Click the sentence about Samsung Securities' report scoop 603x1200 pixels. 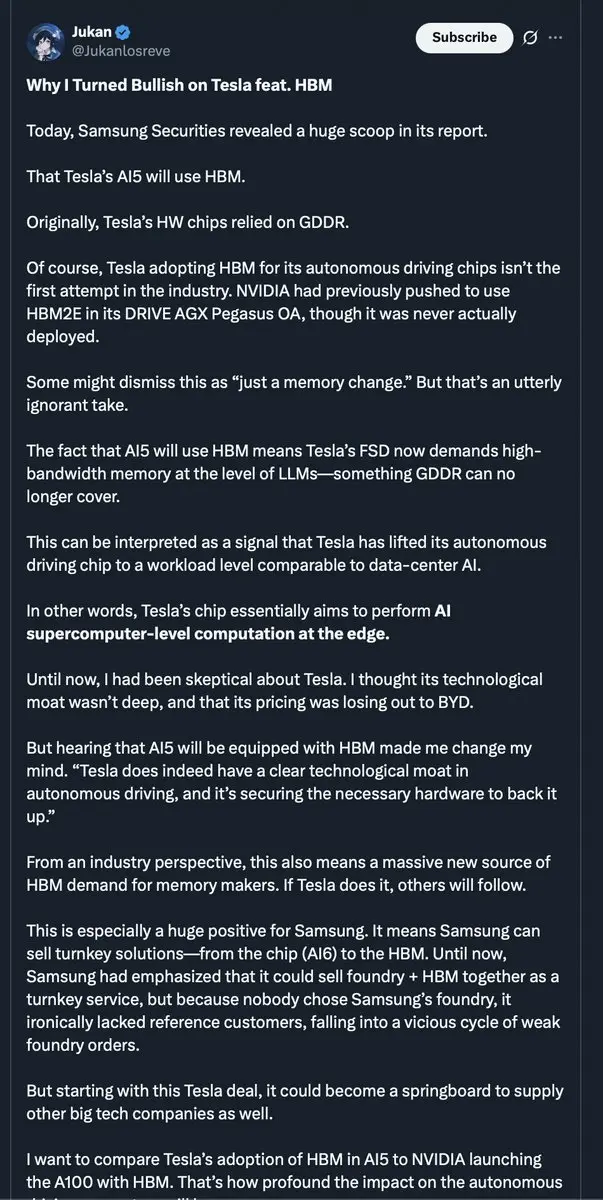click(x=257, y=131)
